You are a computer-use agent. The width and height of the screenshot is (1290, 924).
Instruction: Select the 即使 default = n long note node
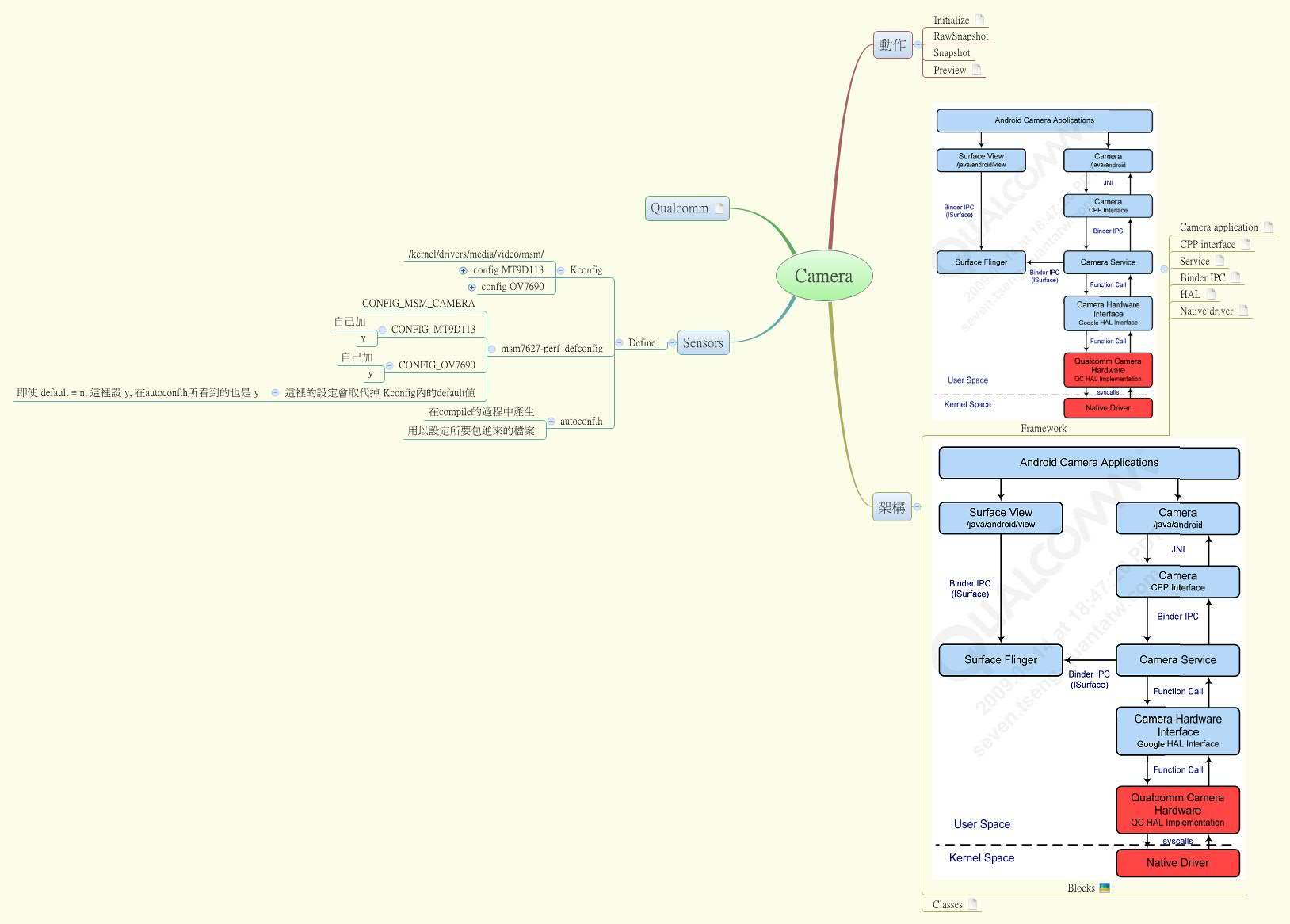(138, 393)
